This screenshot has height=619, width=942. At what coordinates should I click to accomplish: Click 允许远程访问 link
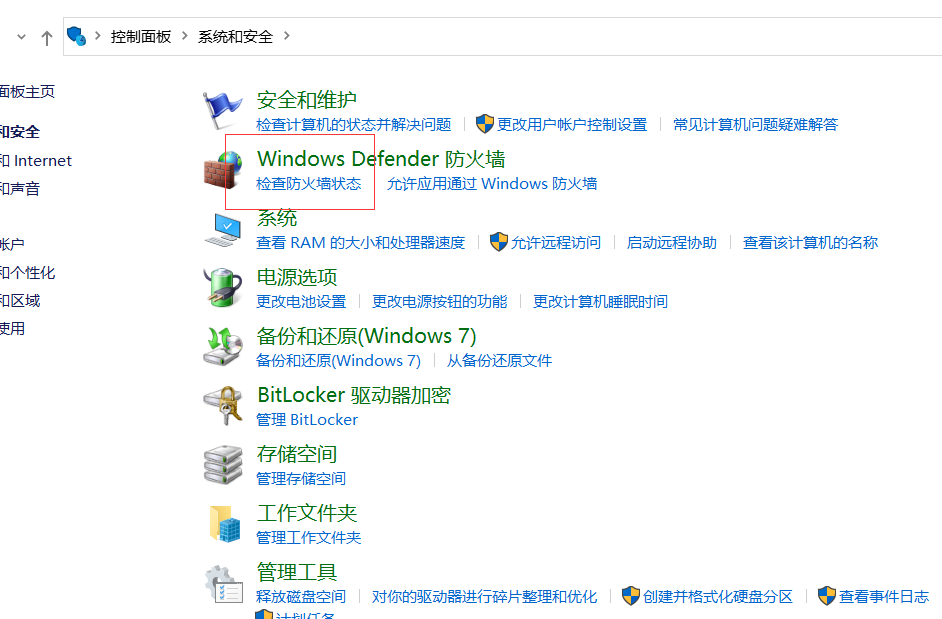[x=556, y=242]
